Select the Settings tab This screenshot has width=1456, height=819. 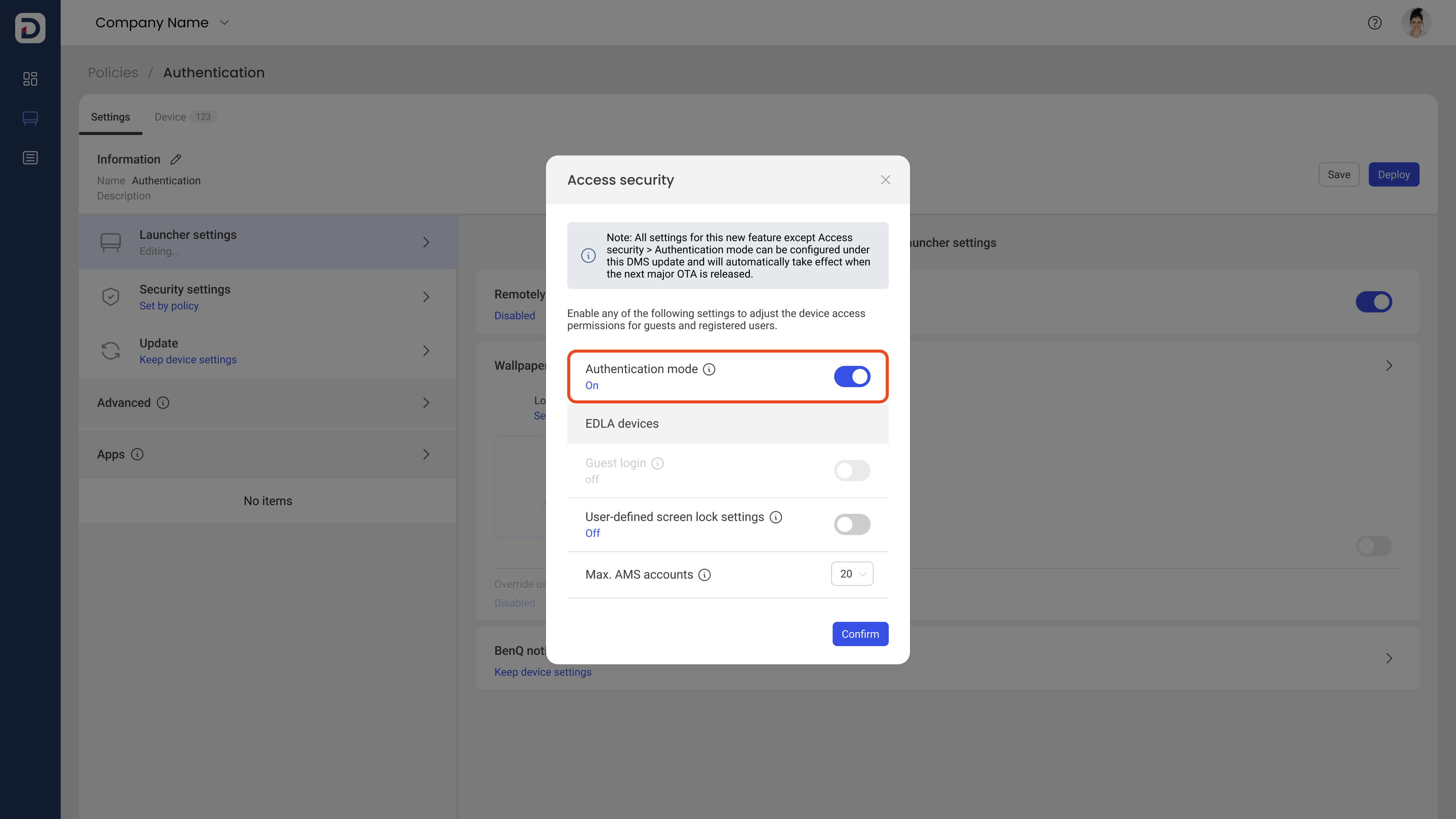[x=110, y=117]
